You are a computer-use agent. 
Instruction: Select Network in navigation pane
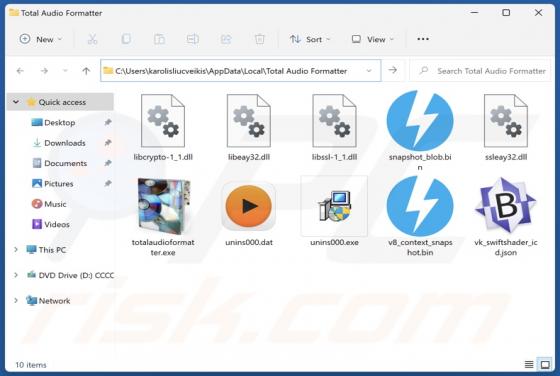[x=48, y=301]
